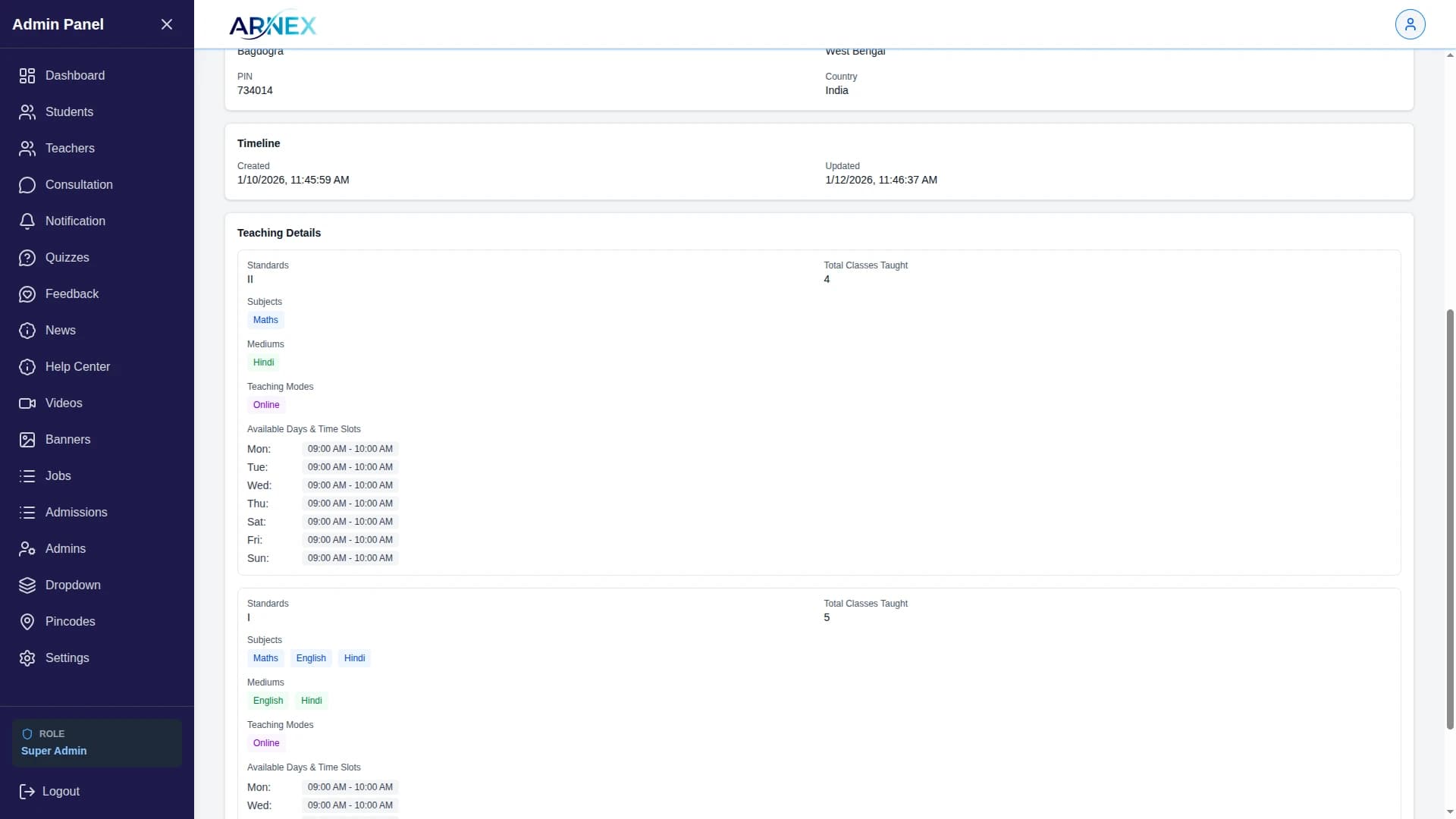
Task: Click the Notification bell icon
Action: [27, 221]
